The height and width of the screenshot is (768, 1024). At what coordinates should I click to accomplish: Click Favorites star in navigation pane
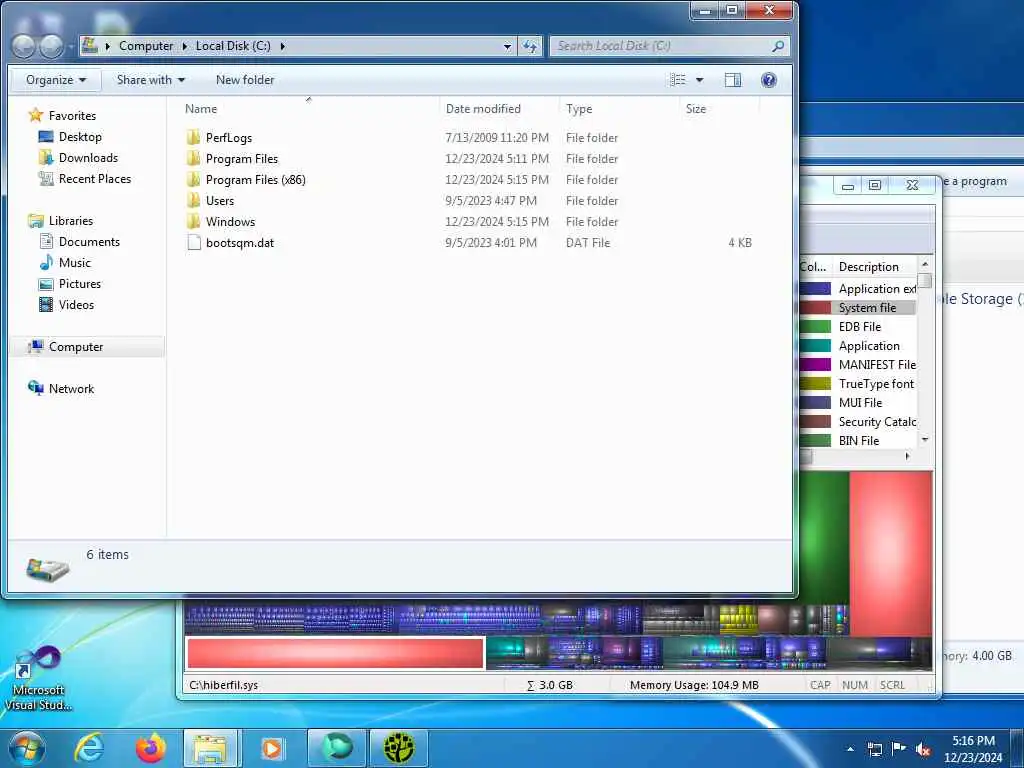click(x=35, y=116)
